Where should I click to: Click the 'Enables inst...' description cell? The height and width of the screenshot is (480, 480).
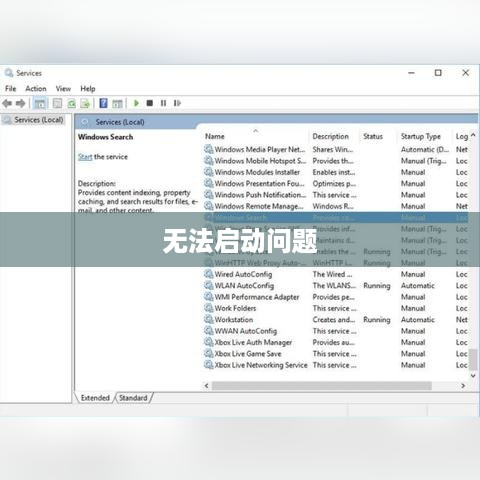[x=334, y=172]
